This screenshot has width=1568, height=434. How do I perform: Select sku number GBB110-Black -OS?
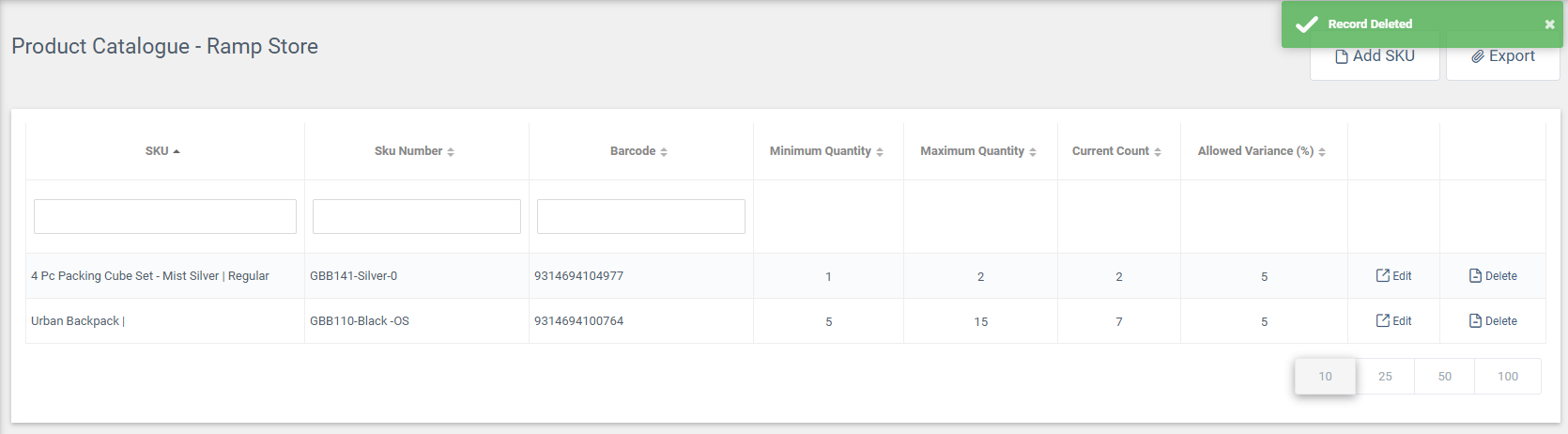tap(360, 321)
